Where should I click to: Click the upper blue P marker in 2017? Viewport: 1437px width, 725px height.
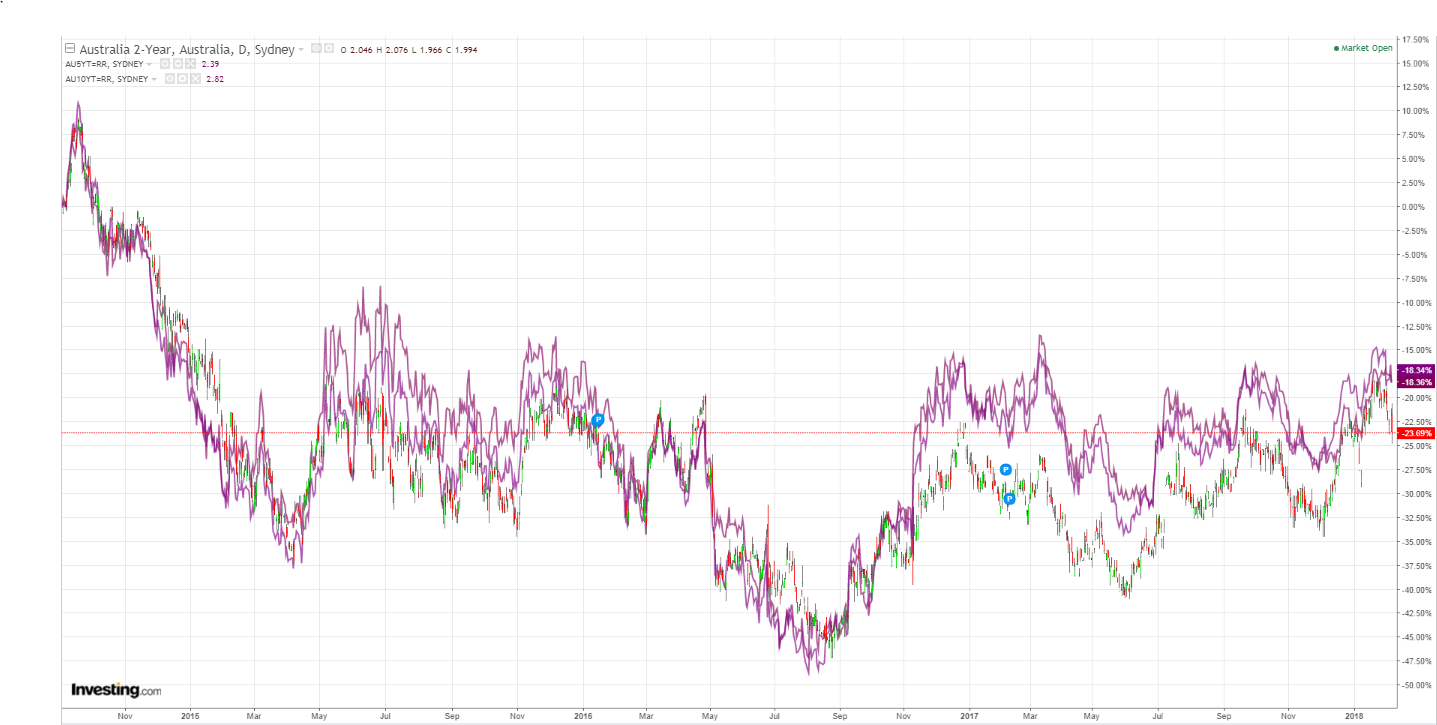point(1005,469)
